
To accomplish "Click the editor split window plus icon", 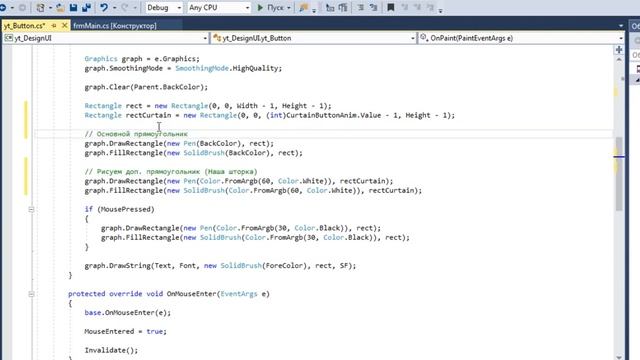I will tap(619, 50).
